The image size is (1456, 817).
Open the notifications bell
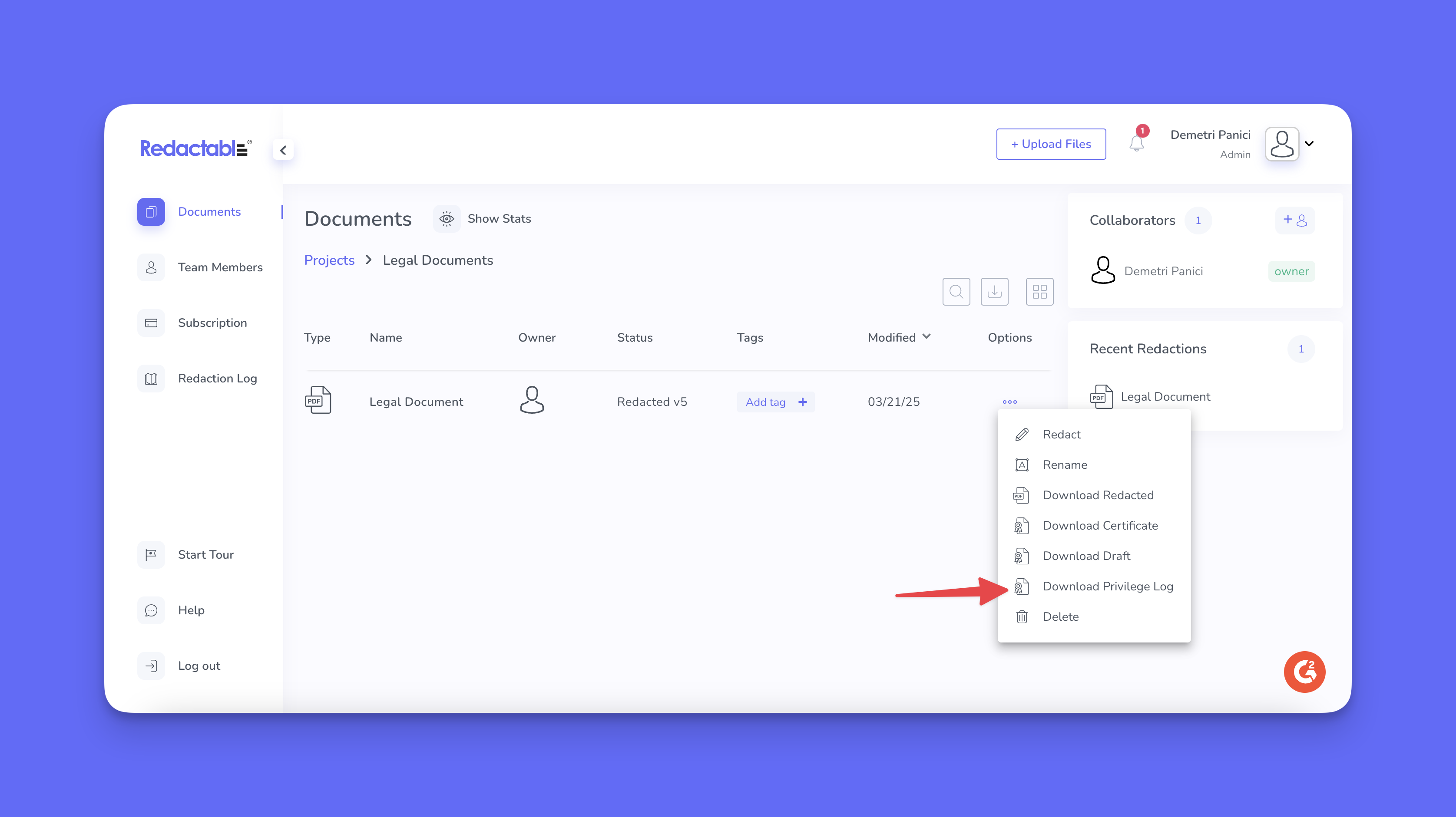point(1137,144)
